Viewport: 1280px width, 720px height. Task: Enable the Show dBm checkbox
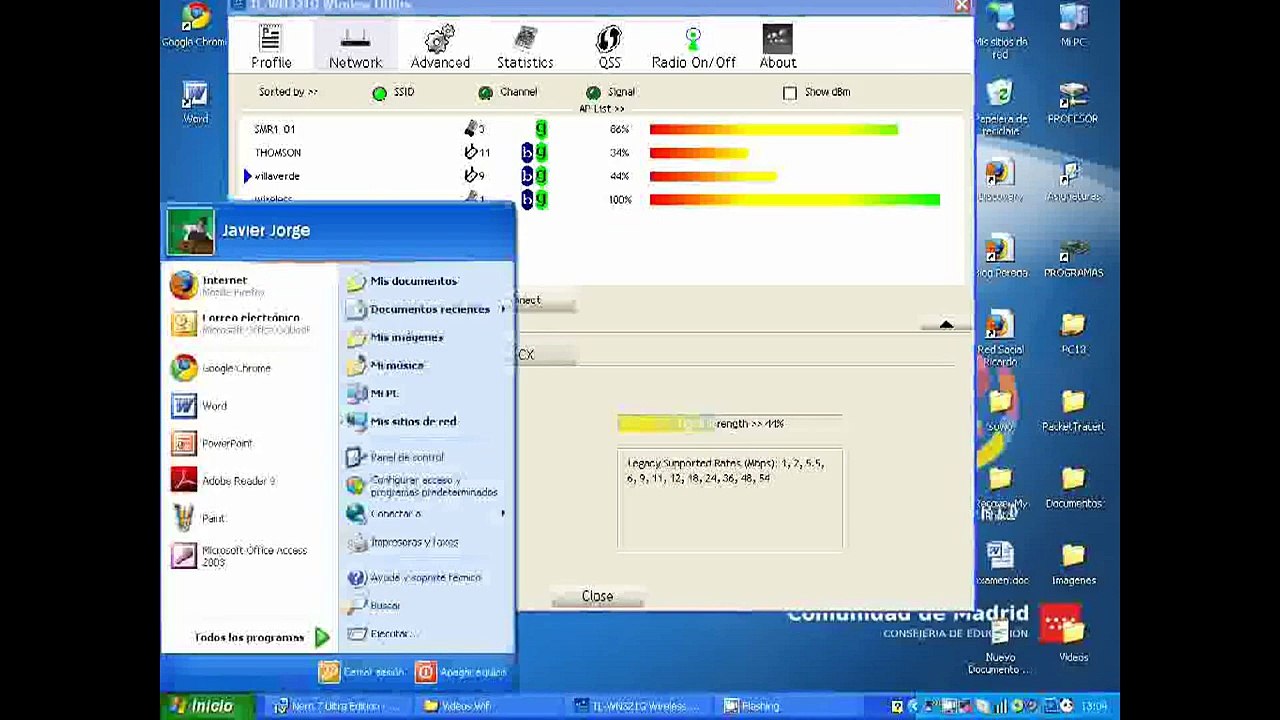coord(790,92)
